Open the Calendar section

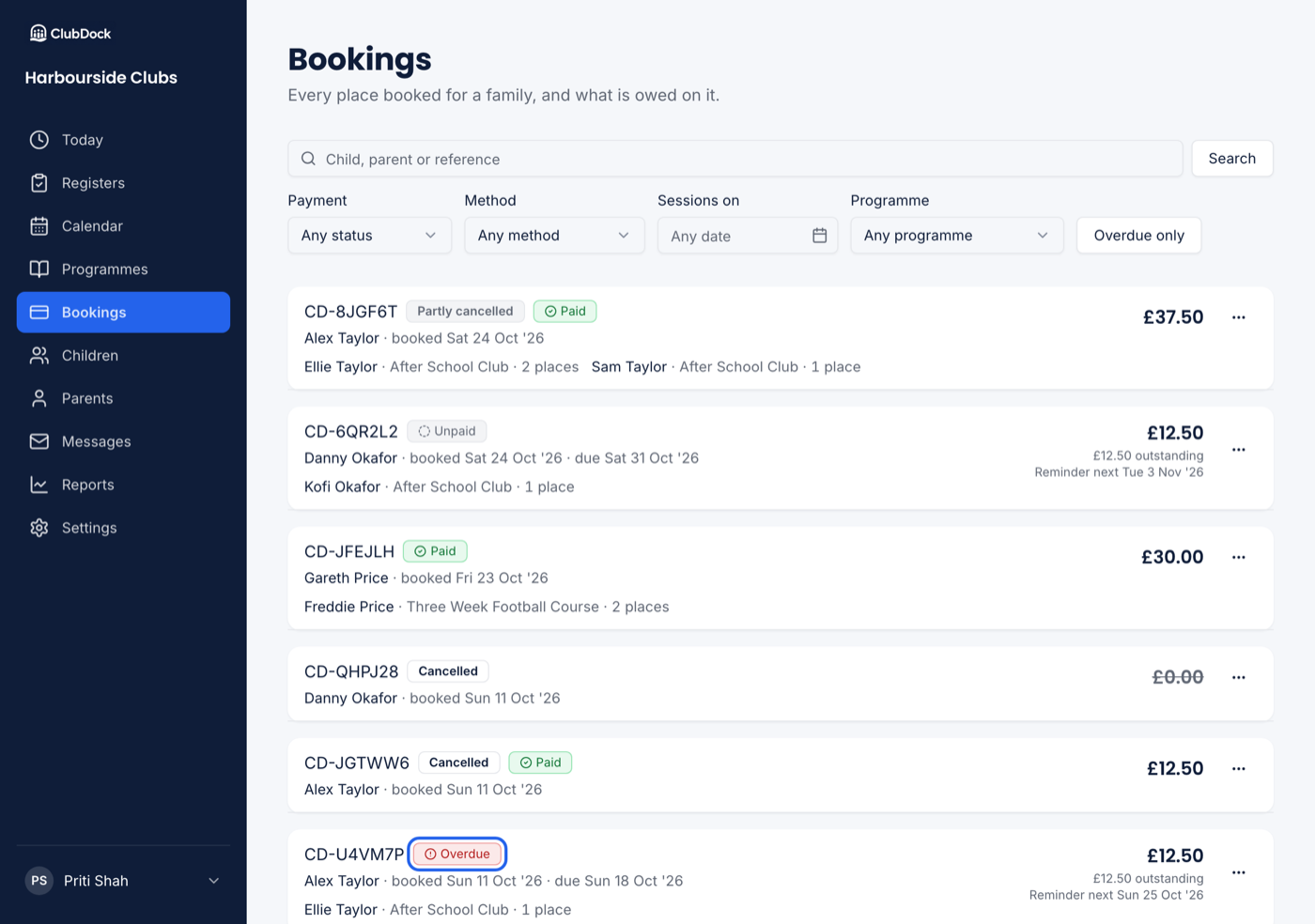123,226
